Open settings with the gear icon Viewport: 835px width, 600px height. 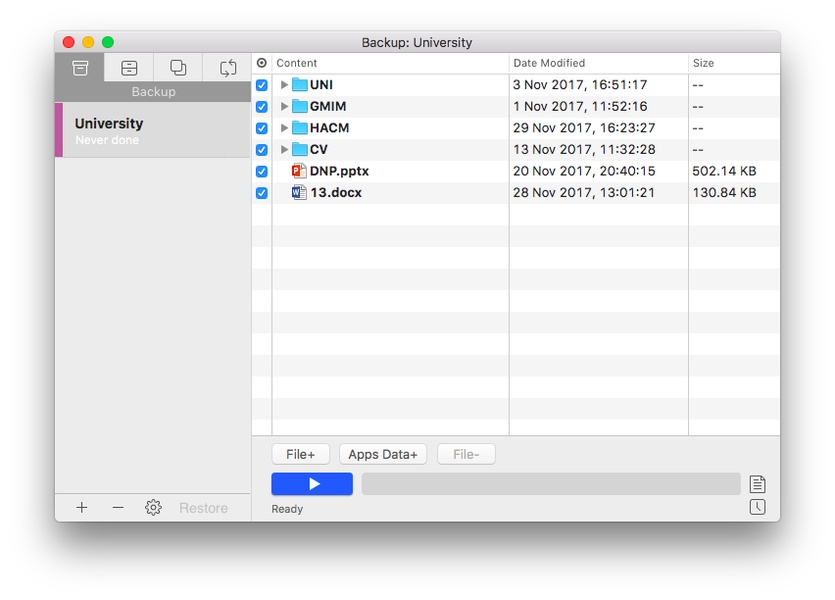153,508
